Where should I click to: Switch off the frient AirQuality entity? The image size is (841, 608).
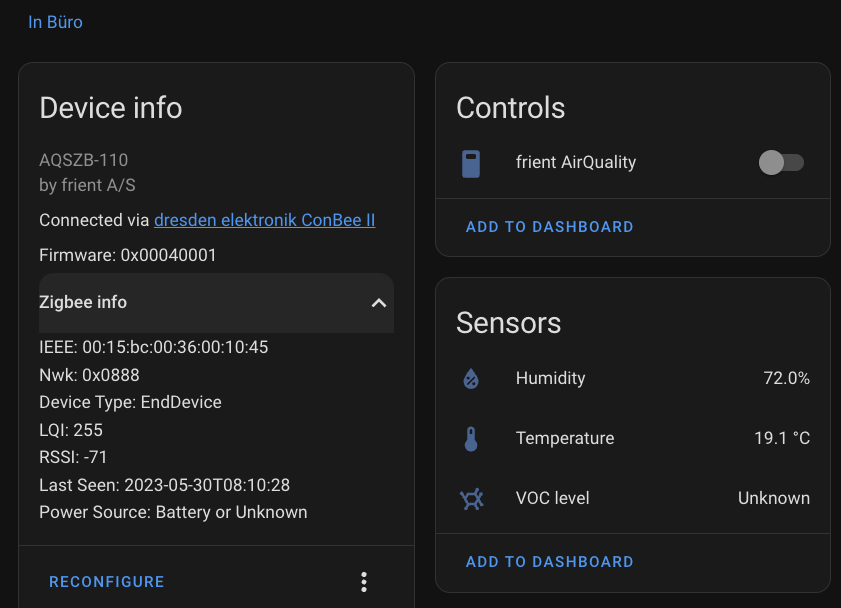click(x=780, y=162)
